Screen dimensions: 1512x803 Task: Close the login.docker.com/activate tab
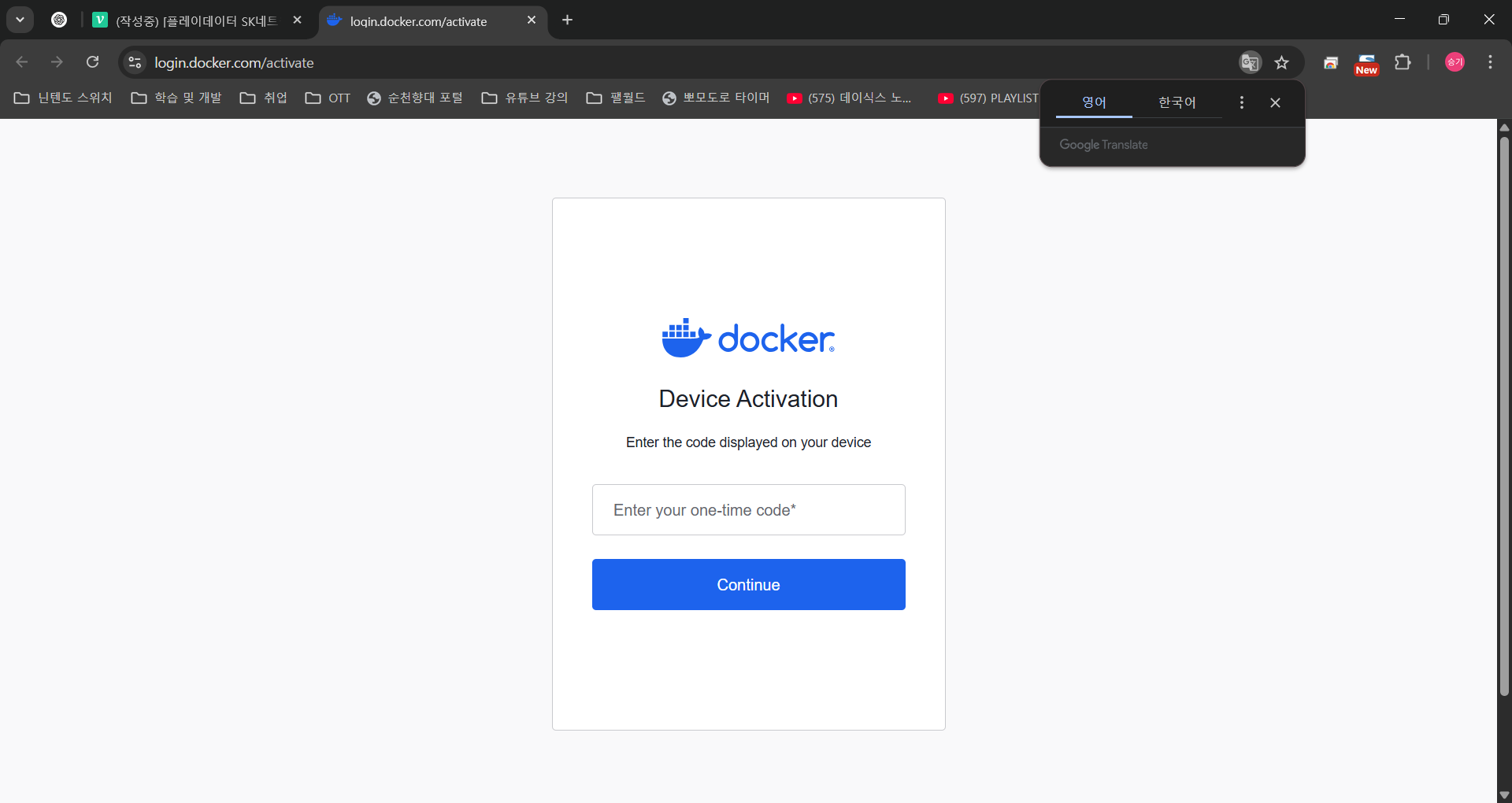point(532,20)
